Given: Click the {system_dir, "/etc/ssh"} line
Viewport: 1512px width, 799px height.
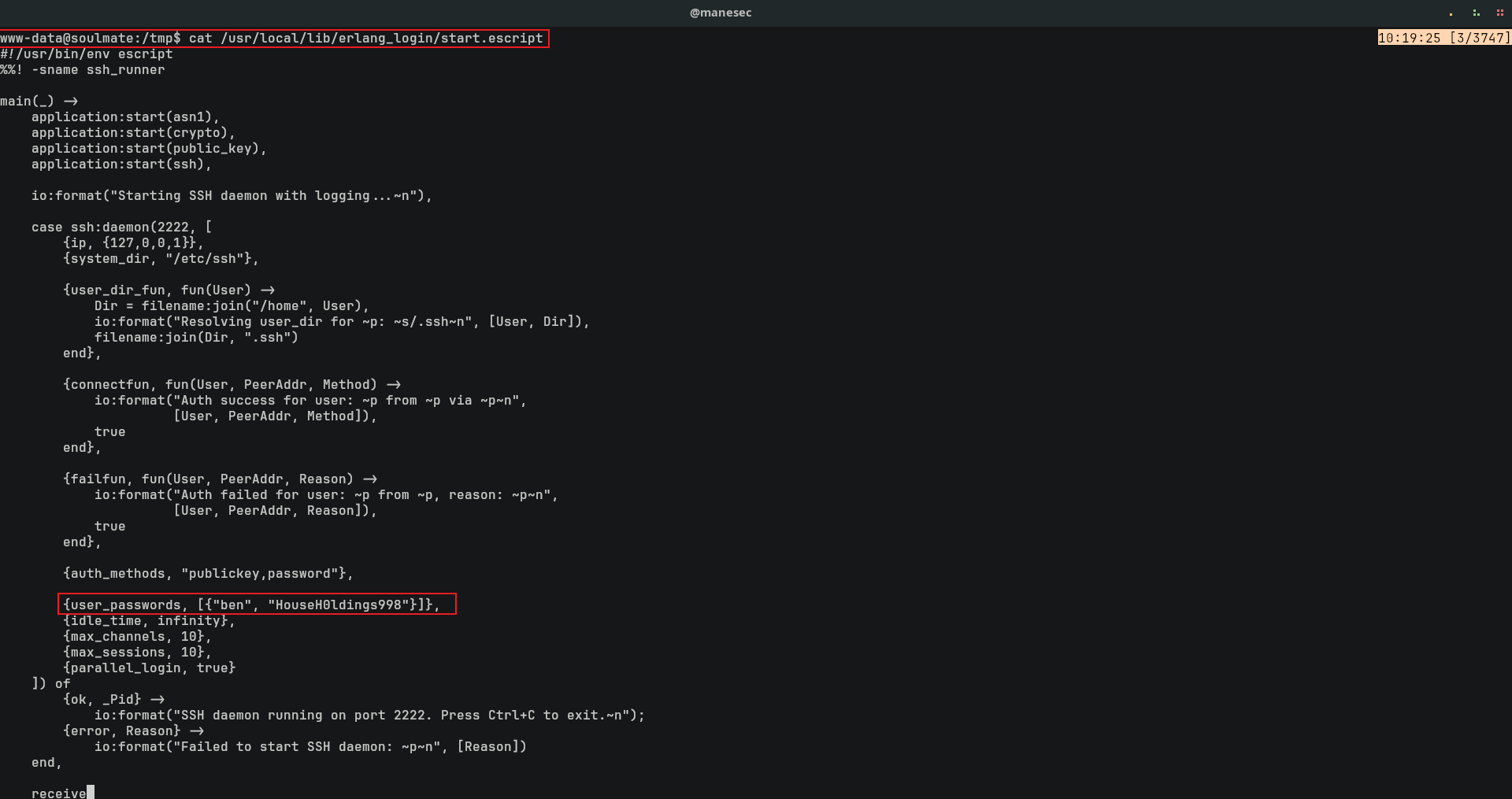Looking at the screenshot, I should pos(161,259).
